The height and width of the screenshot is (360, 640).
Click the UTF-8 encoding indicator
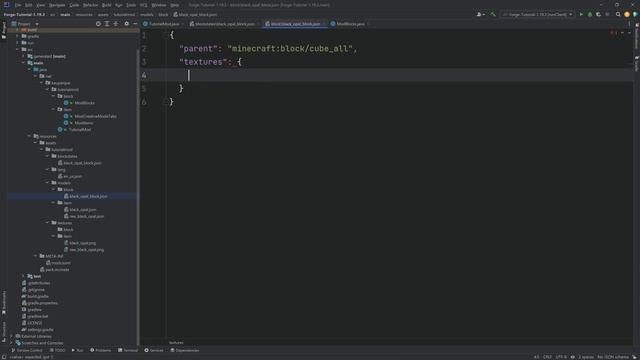561,357
